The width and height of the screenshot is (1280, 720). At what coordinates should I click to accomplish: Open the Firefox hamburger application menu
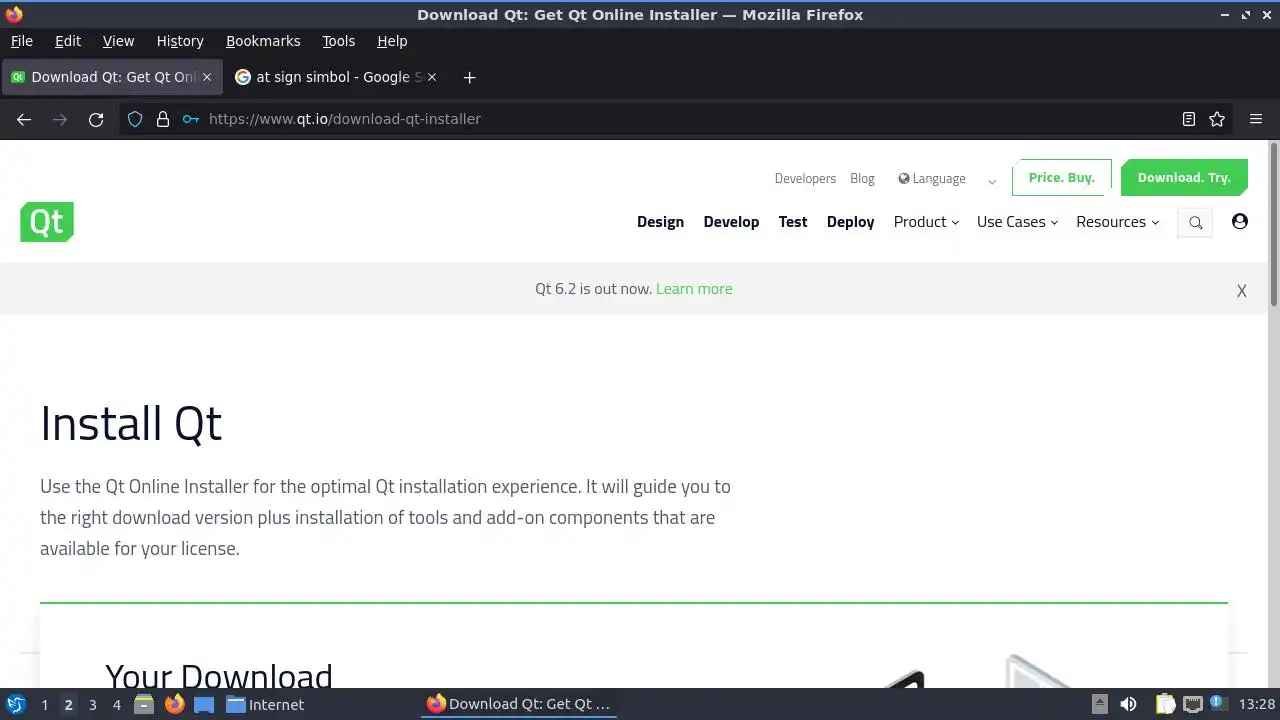coord(1256,119)
